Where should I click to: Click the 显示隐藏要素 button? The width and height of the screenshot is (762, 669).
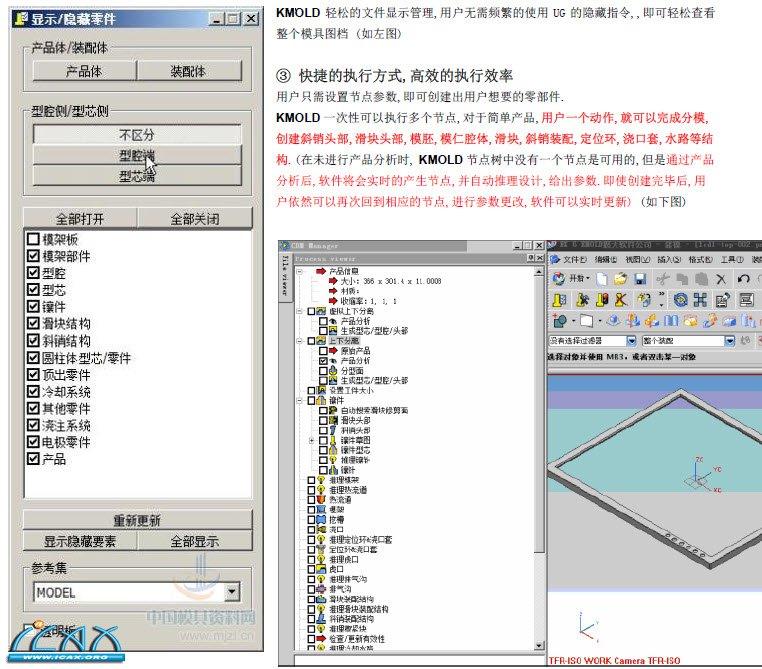tap(80, 540)
